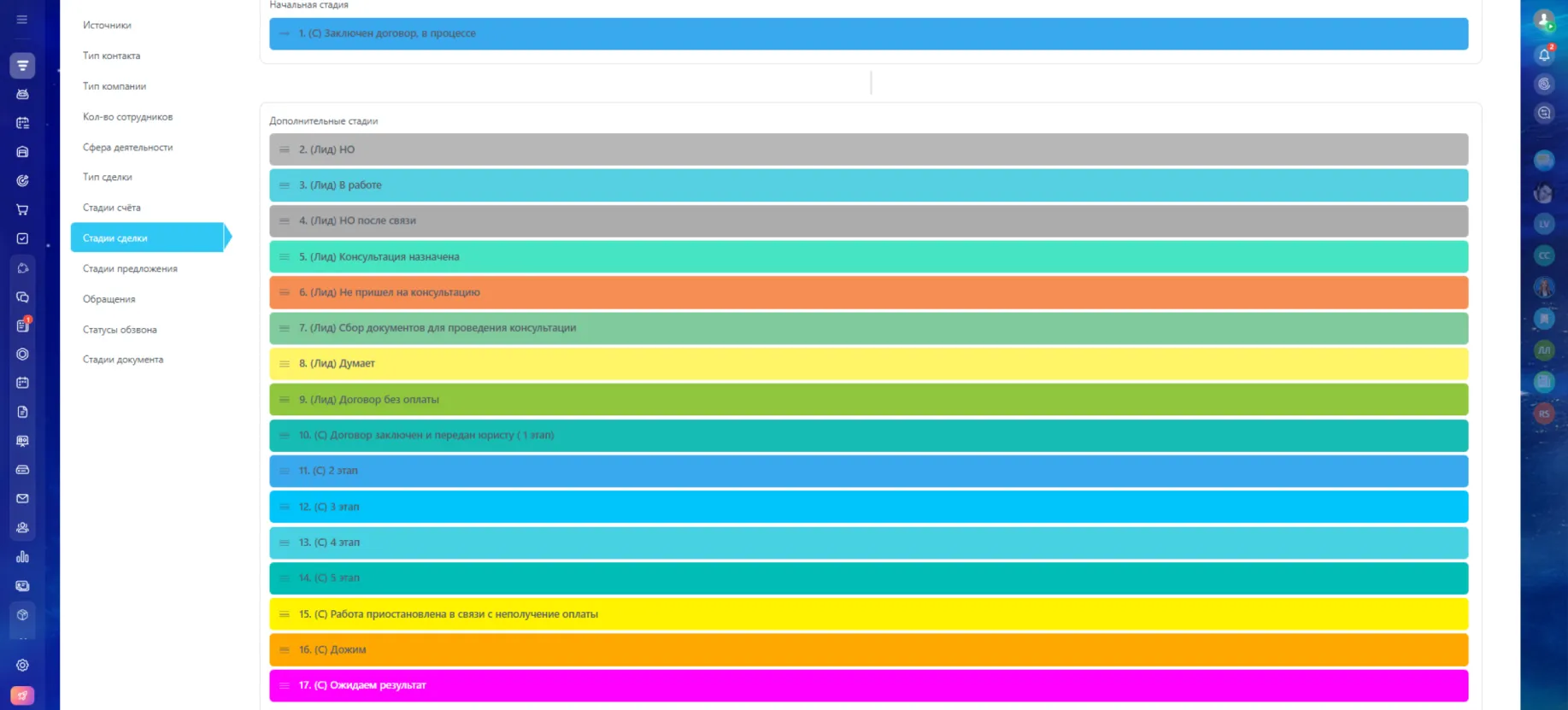Screen dimensions: 1568x710
Task: Click the shopping cart icon in left sidebar
Action: pos(22,209)
